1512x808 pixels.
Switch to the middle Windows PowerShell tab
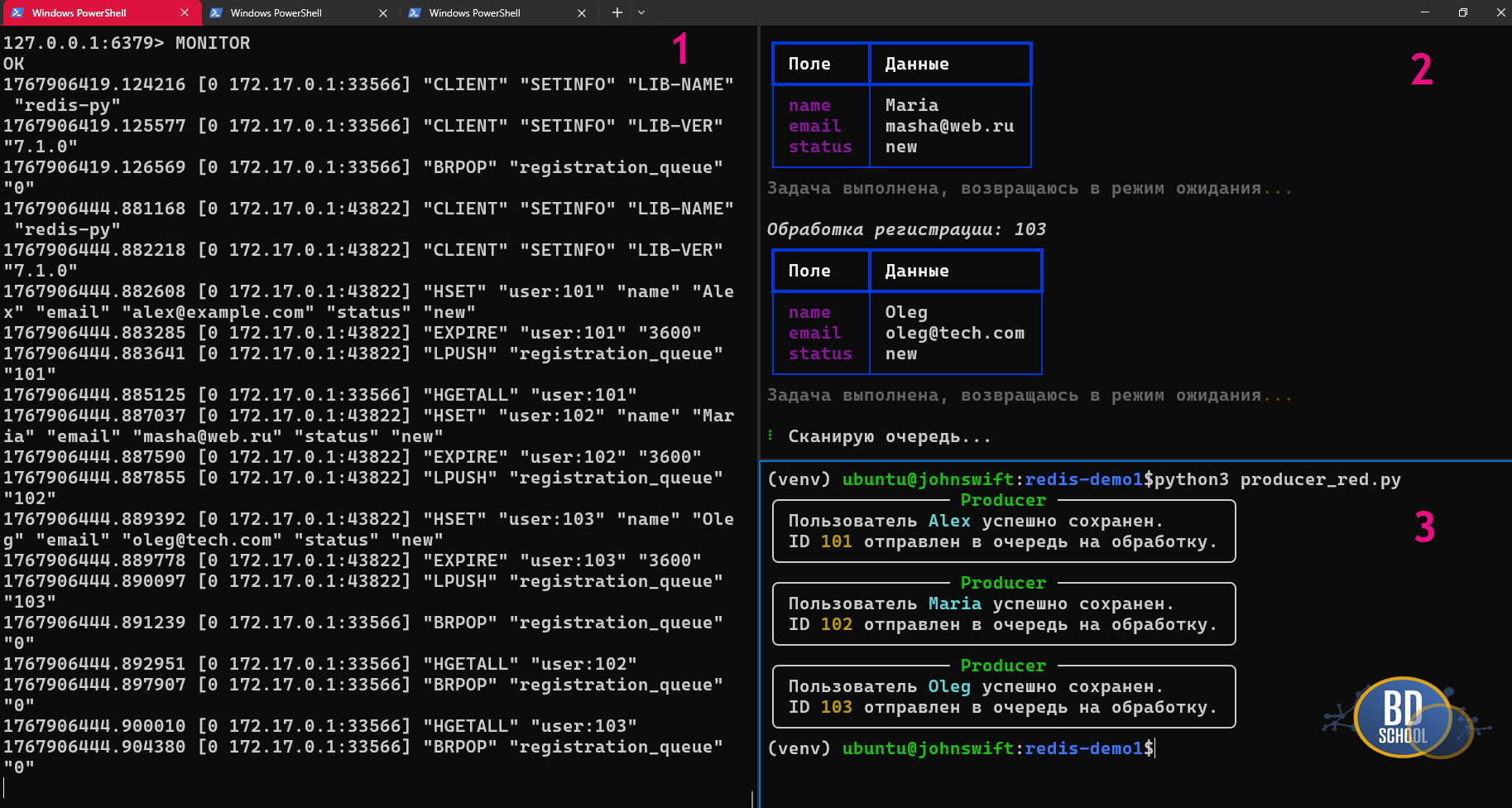pos(290,12)
